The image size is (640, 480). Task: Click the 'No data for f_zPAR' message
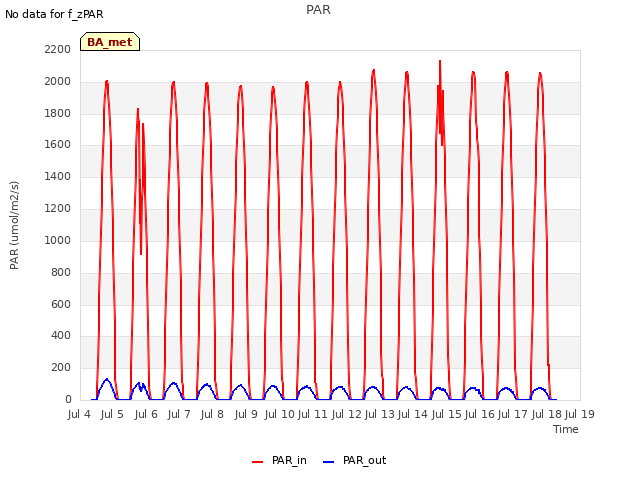point(54,14)
